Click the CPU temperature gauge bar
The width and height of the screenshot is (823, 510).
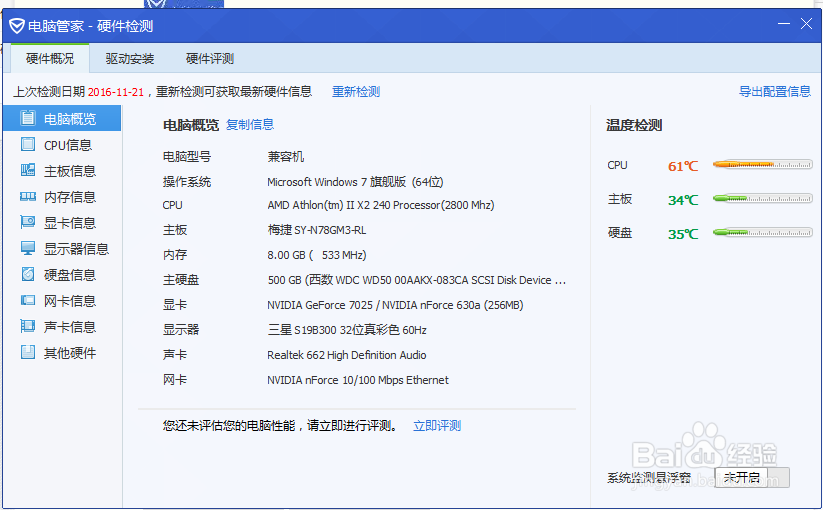click(763, 165)
